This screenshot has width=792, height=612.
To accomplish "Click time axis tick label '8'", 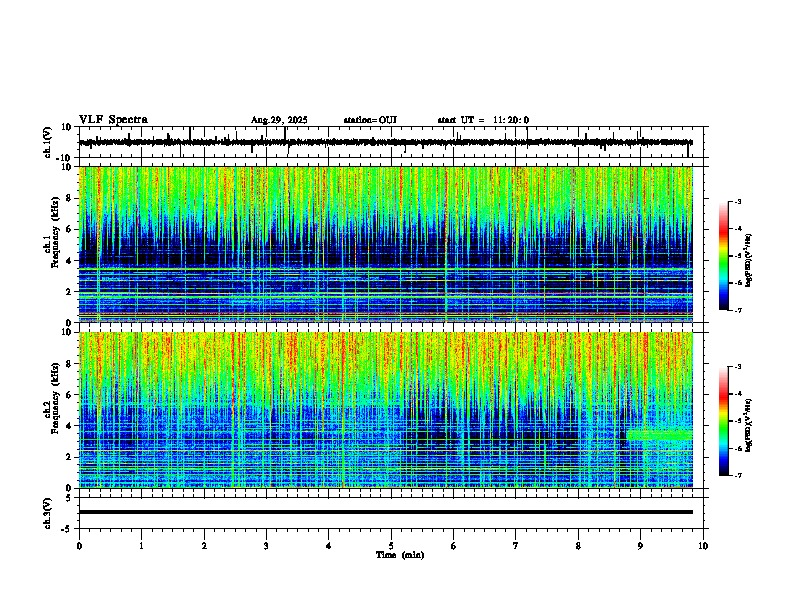I will click(x=578, y=546).
